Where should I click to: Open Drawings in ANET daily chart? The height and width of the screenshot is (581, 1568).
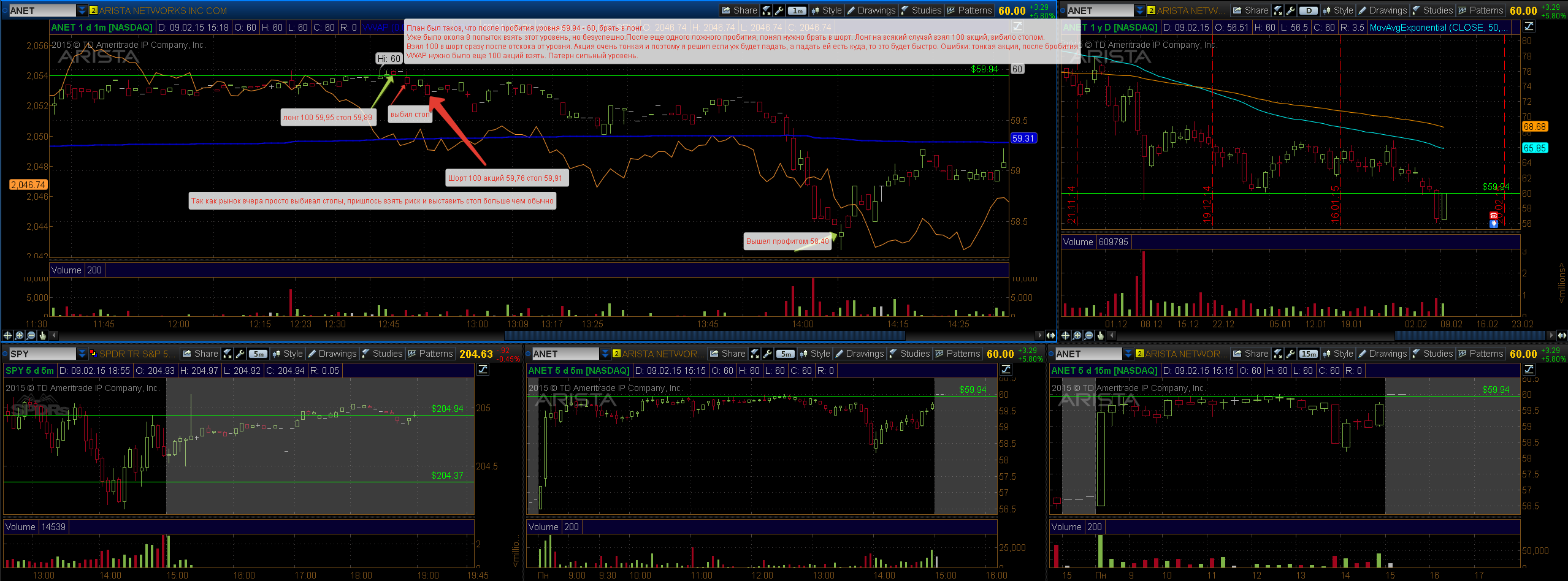point(1382,10)
